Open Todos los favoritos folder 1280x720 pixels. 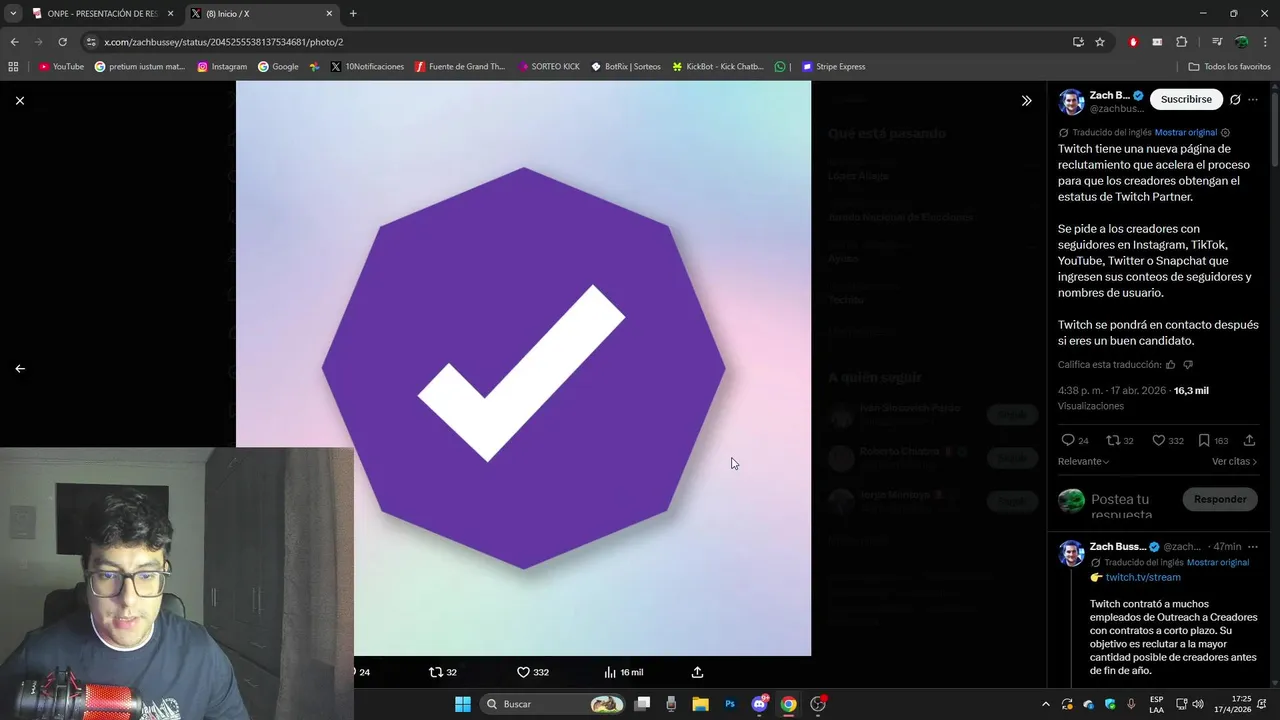click(1229, 67)
